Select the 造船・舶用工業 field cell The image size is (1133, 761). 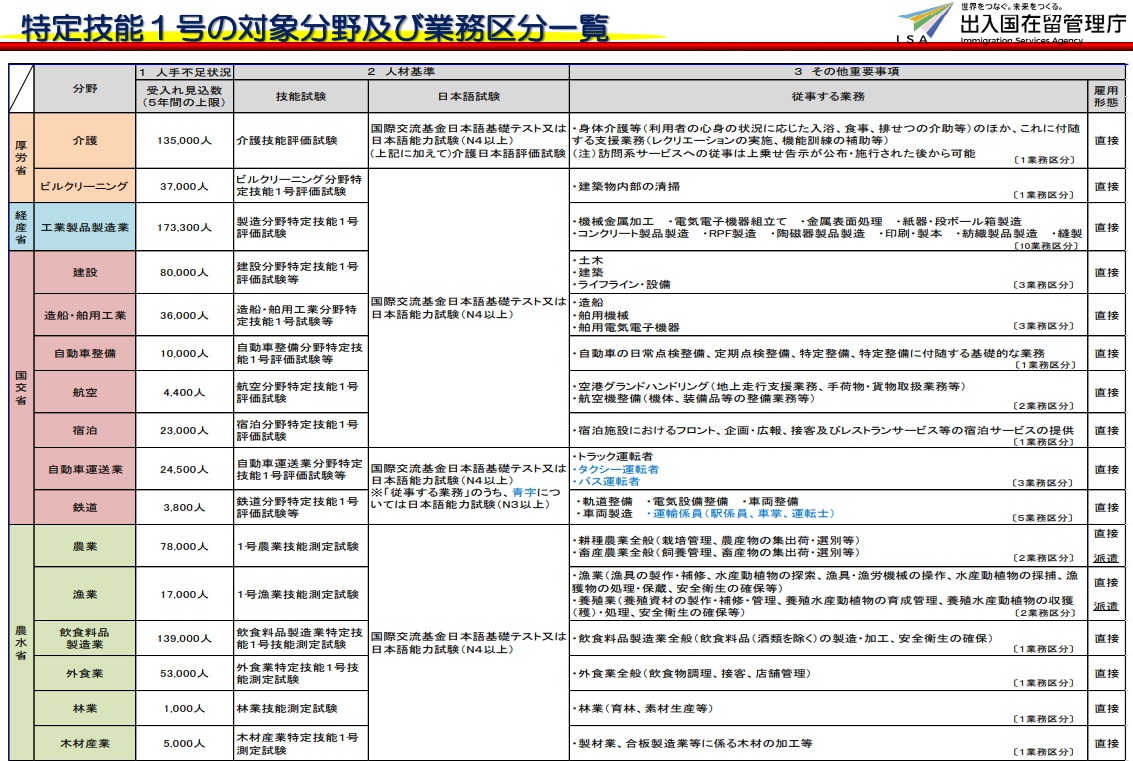85,315
